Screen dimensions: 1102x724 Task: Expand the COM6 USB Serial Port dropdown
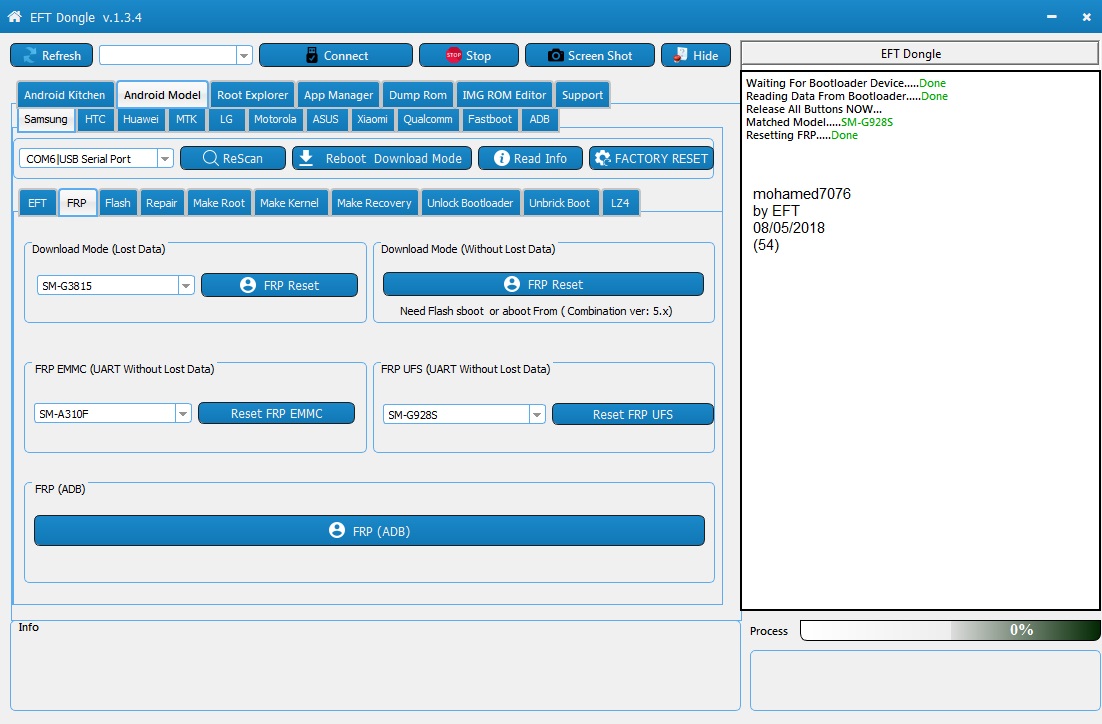point(164,159)
